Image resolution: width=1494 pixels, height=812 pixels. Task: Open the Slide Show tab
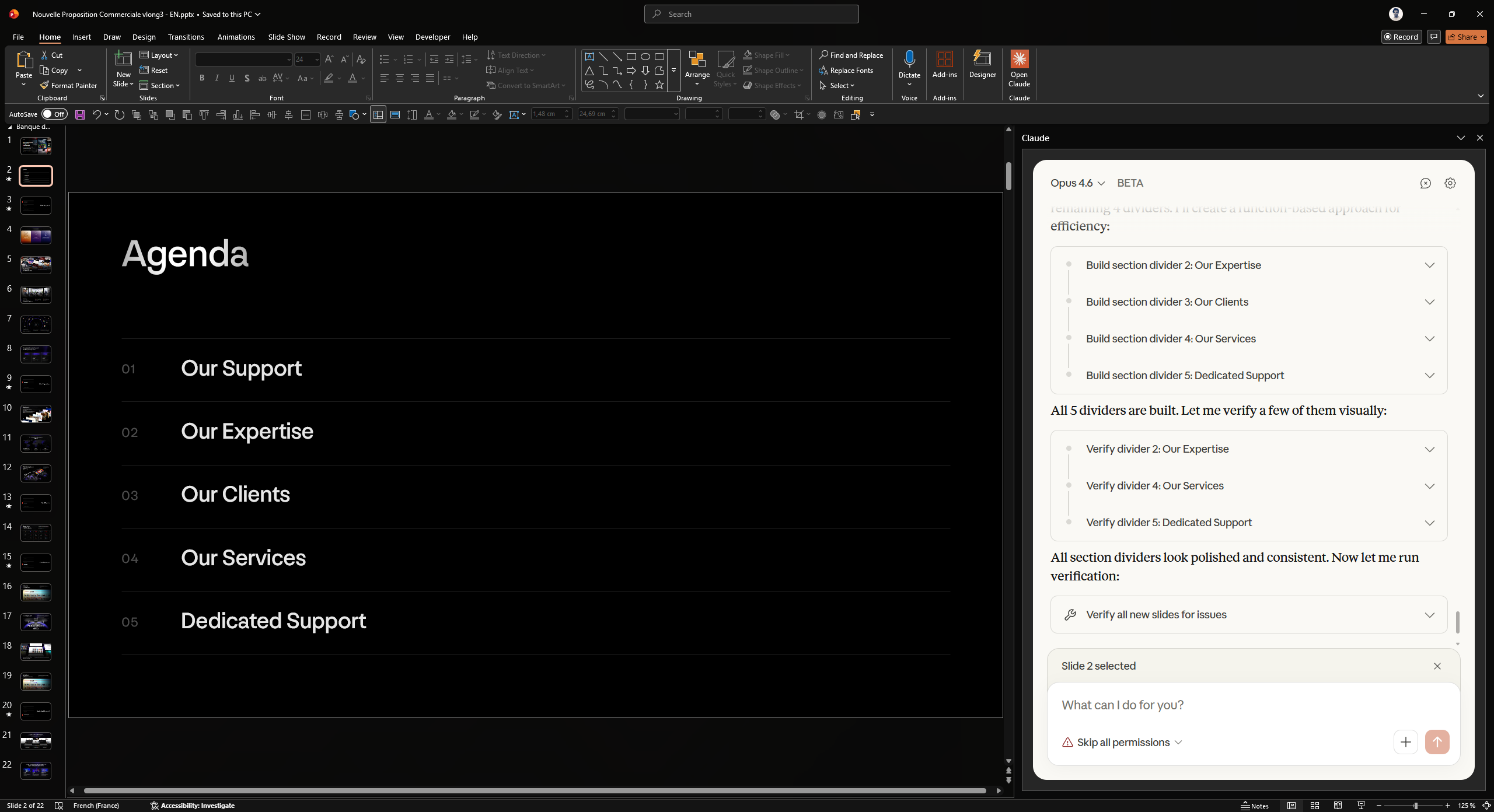pos(286,37)
